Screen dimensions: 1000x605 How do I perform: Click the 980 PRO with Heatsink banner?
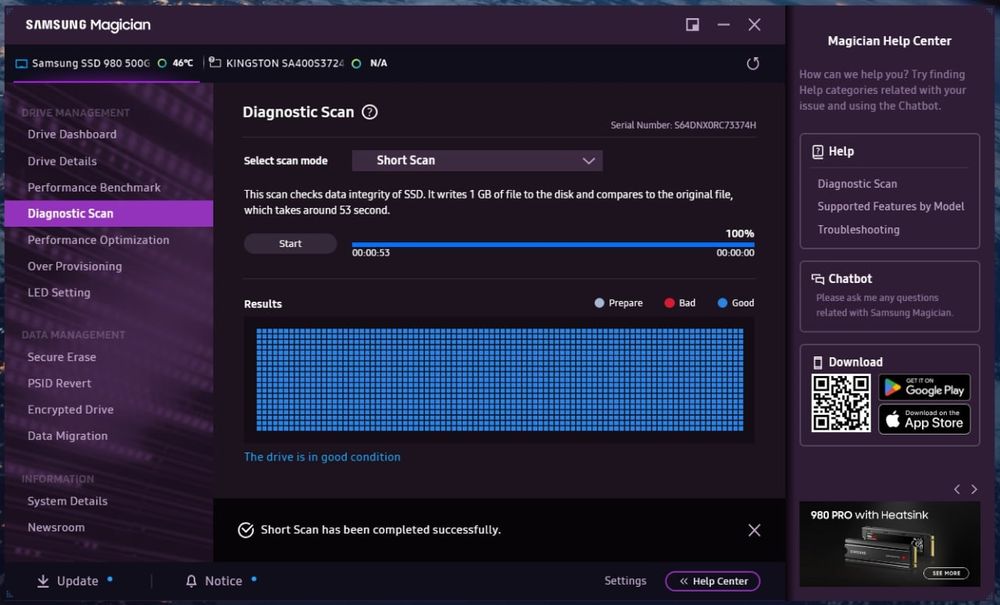[890, 544]
